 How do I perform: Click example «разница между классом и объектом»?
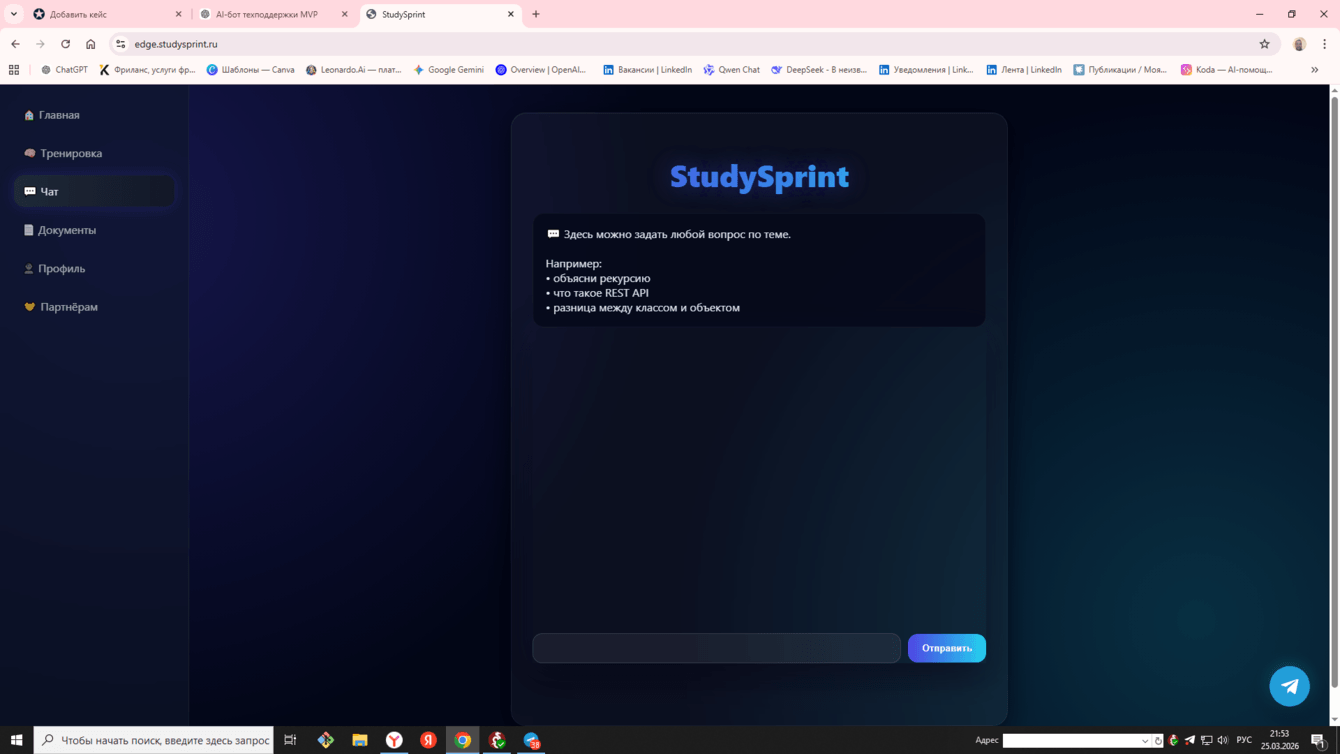coord(647,308)
